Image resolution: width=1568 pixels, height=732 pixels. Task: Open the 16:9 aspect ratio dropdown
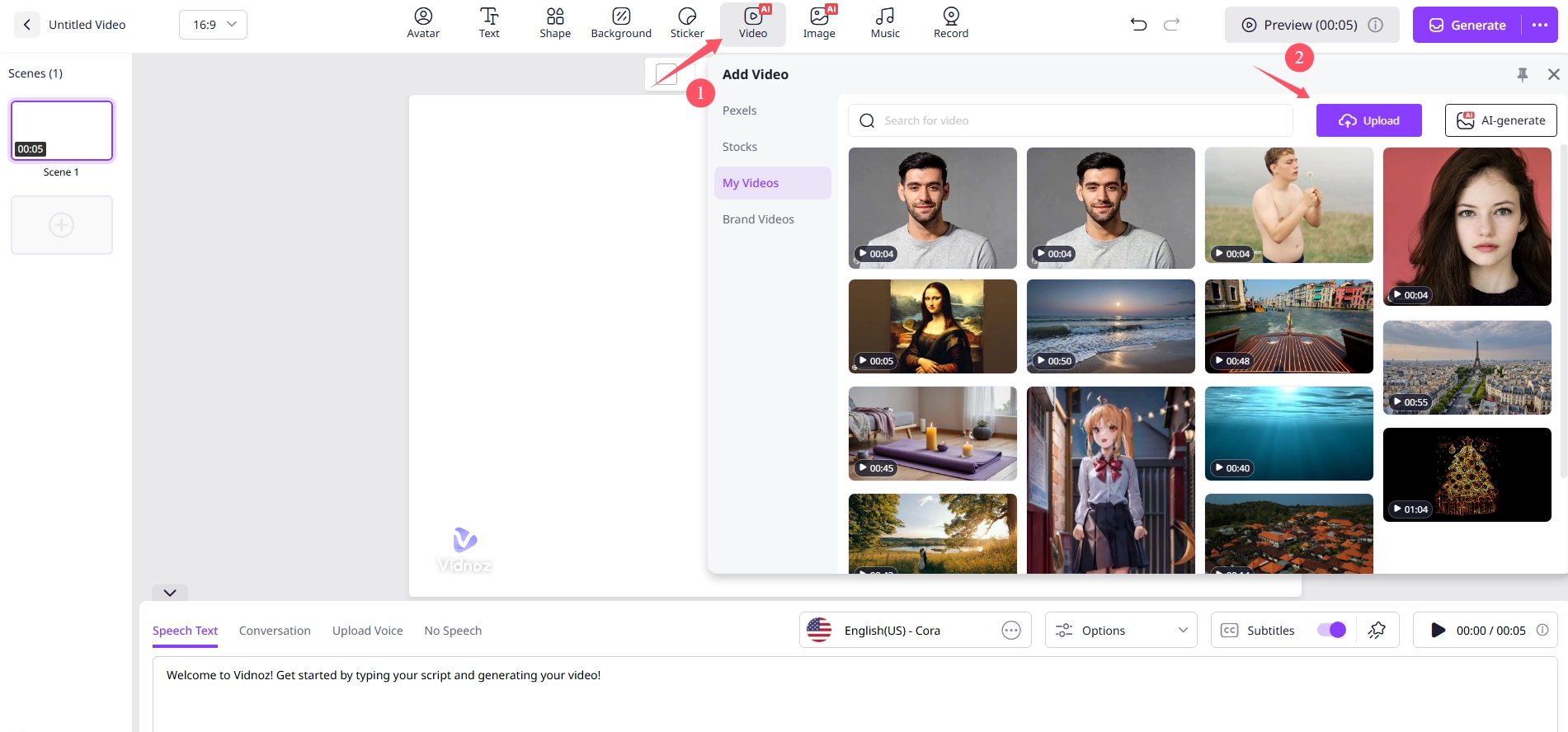click(213, 25)
